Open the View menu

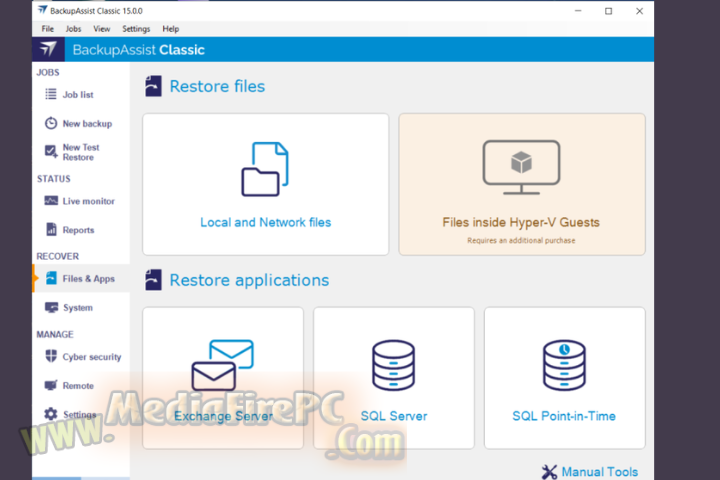[101, 29]
